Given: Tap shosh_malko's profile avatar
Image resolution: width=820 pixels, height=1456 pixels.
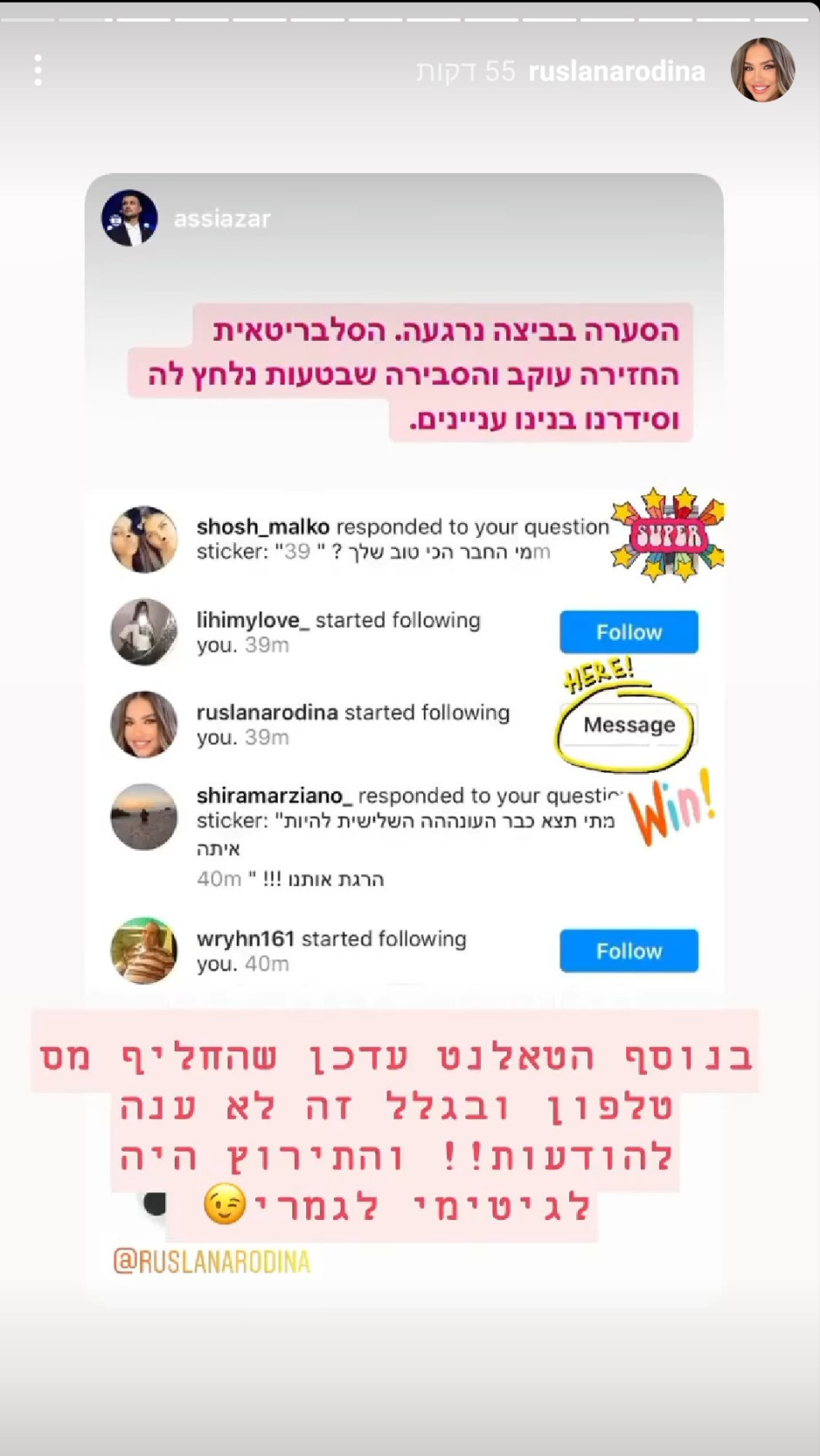Looking at the screenshot, I should pos(144,540).
